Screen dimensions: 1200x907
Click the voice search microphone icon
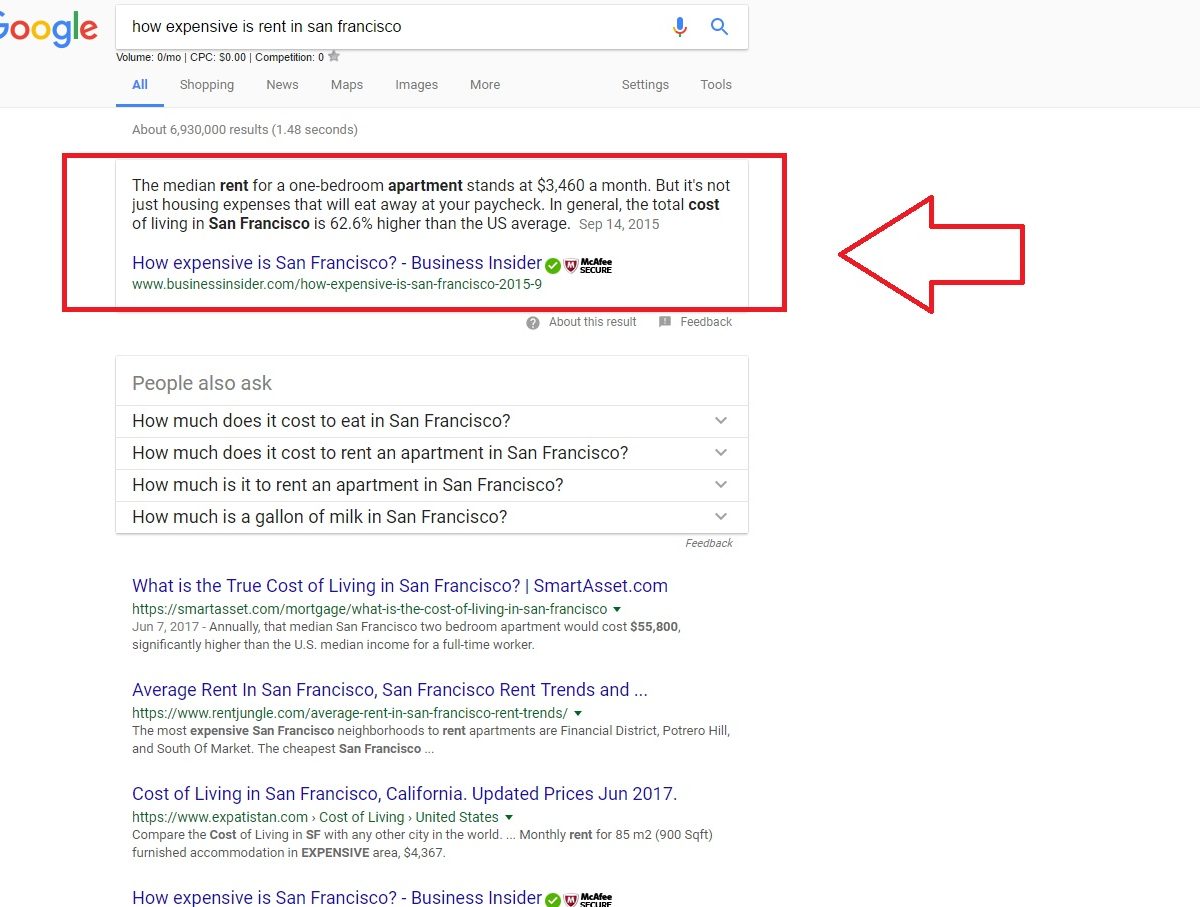click(680, 27)
